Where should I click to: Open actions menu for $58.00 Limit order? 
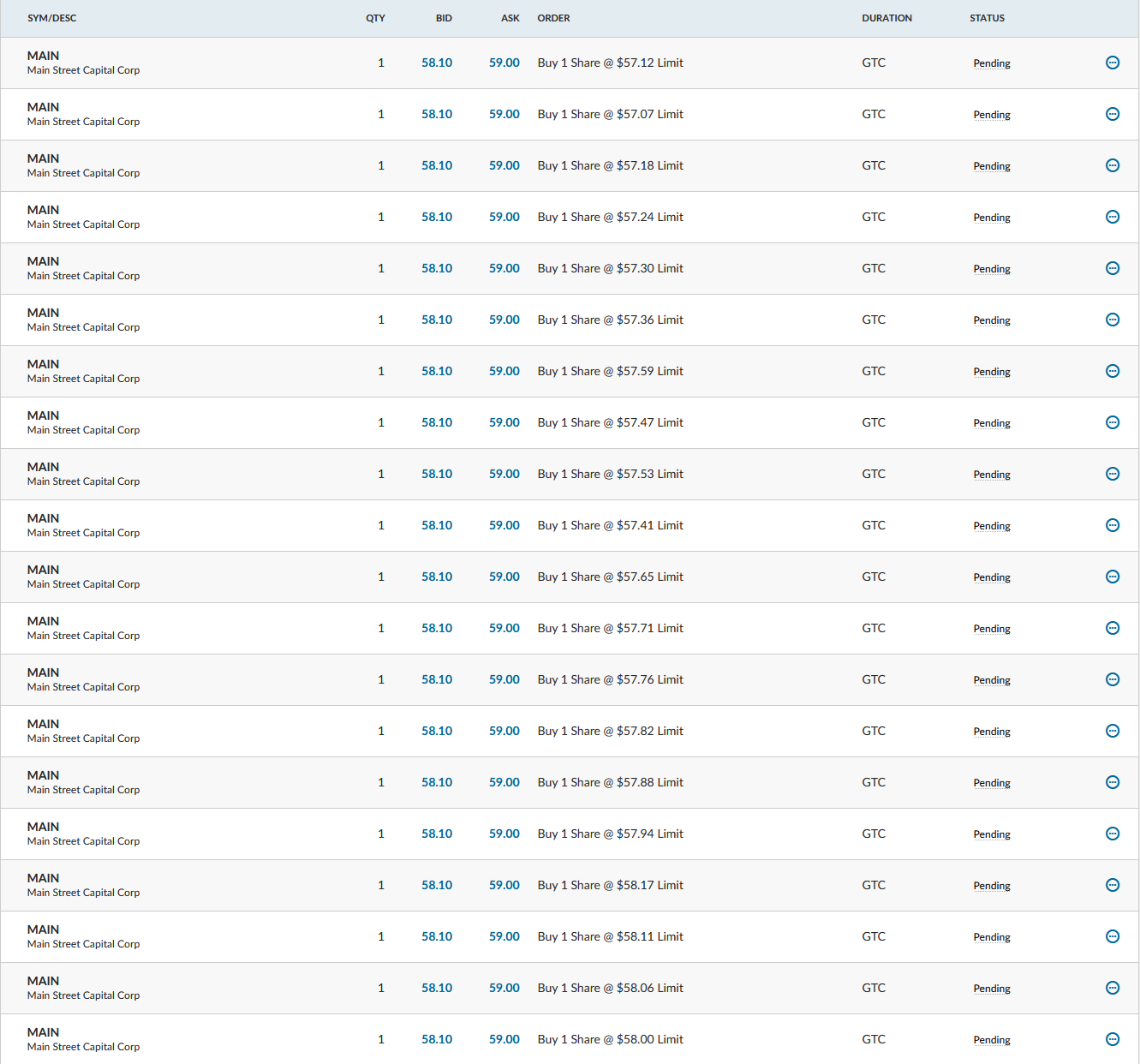(1113, 1039)
